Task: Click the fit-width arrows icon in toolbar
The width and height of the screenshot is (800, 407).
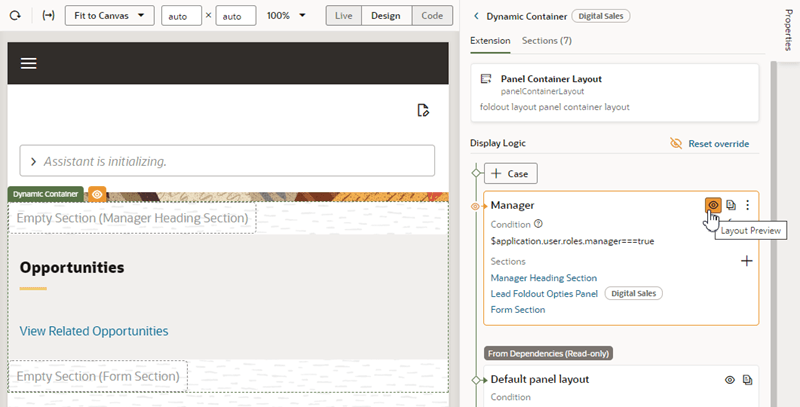Action: [48, 16]
